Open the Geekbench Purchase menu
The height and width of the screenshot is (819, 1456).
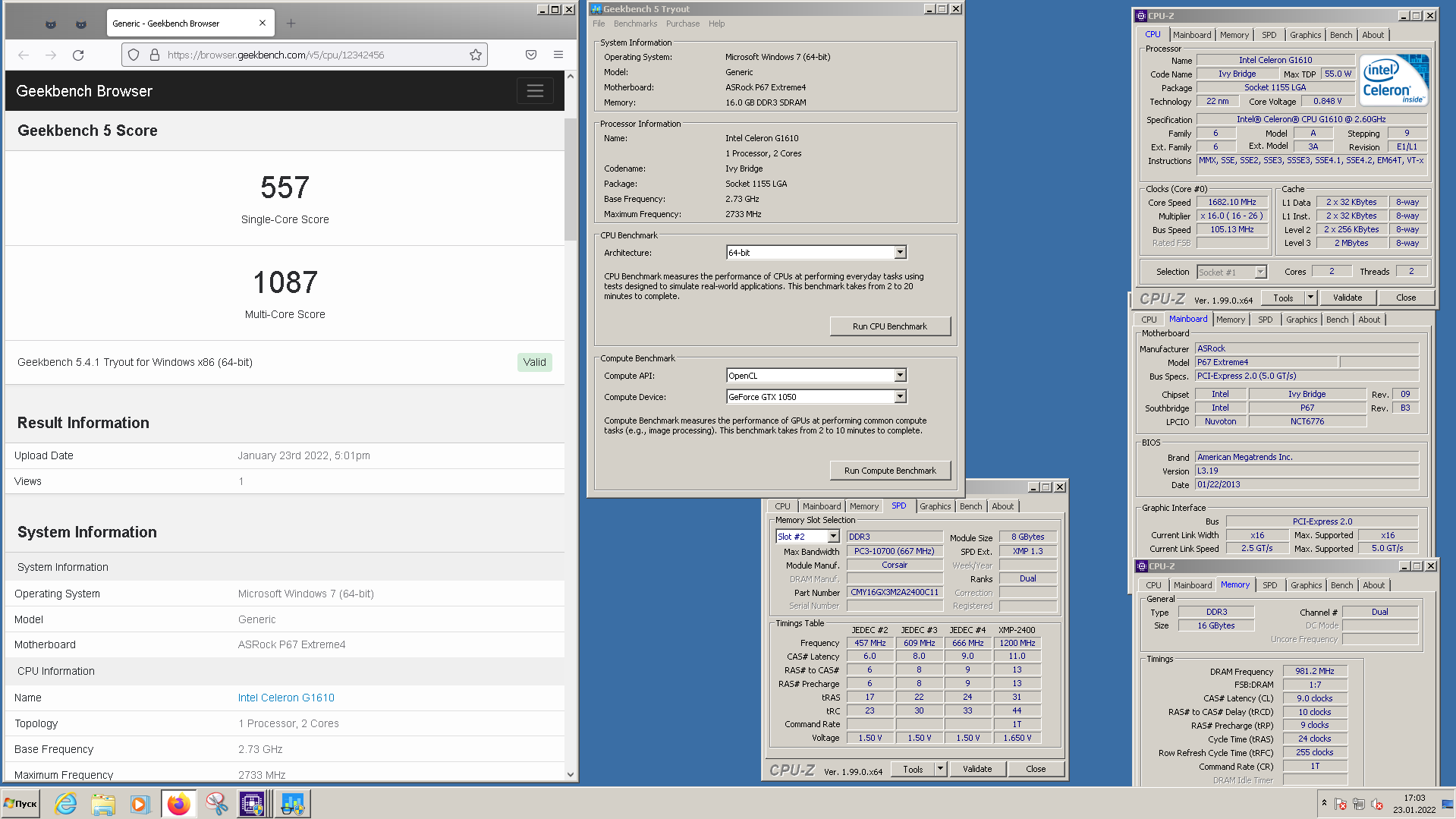pyautogui.click(x=683, y=24)
